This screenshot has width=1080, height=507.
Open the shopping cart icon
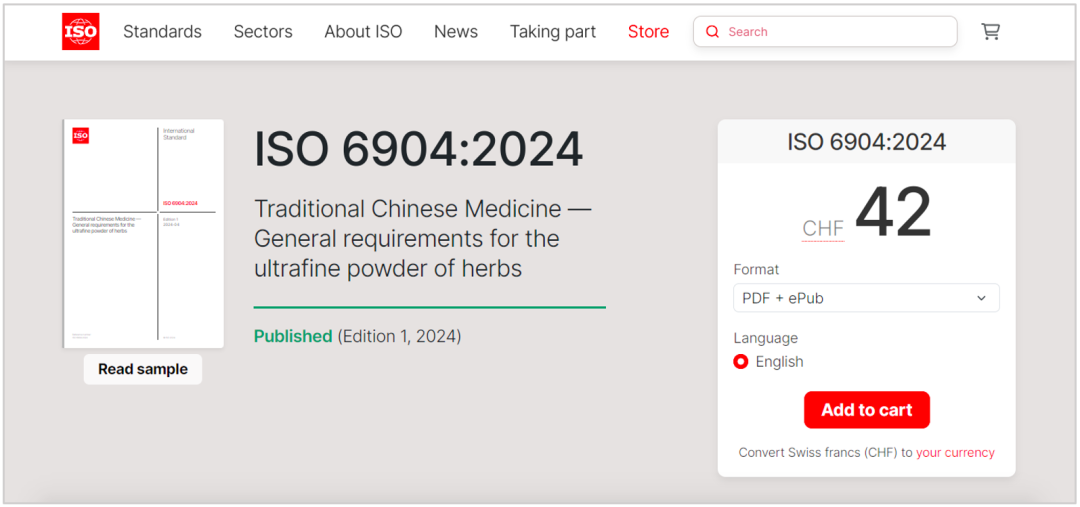coord(990,32)
